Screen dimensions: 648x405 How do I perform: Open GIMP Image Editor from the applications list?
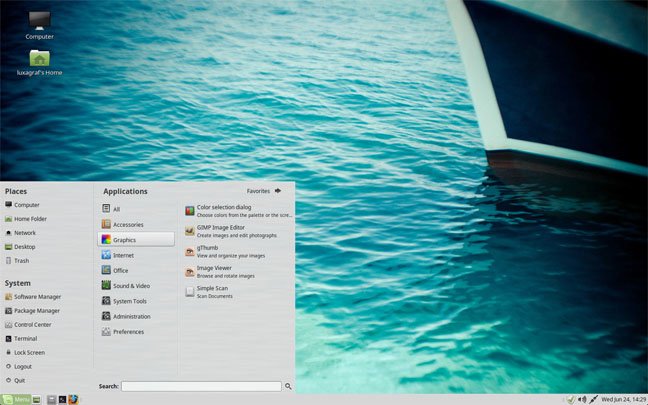235,231
